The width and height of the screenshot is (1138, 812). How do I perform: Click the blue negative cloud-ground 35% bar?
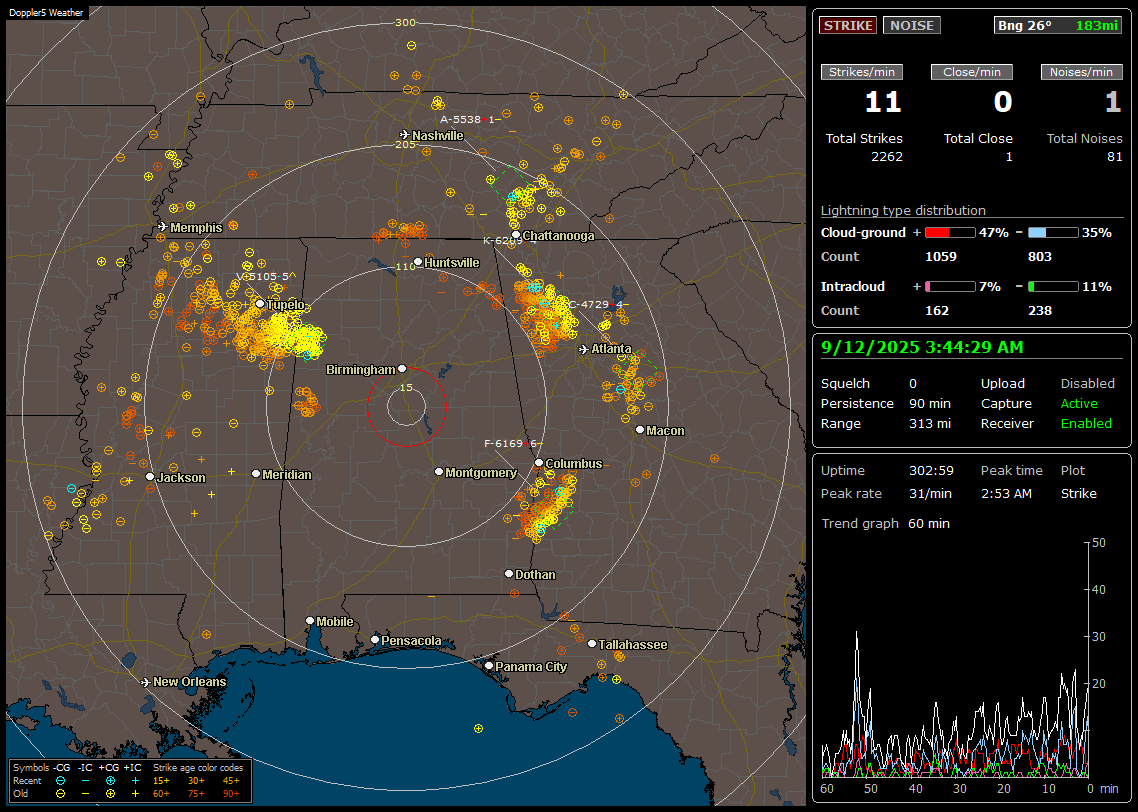tap(1053, 233)
